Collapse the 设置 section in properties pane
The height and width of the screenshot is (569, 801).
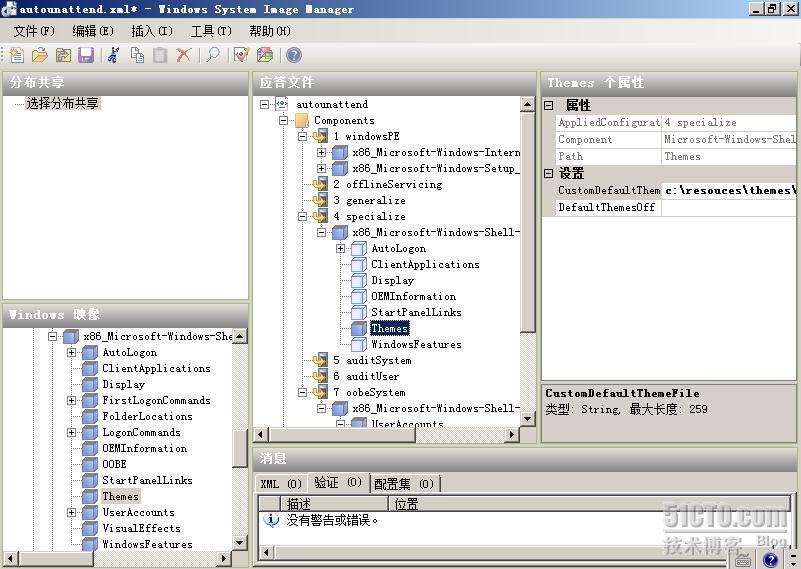549,173
